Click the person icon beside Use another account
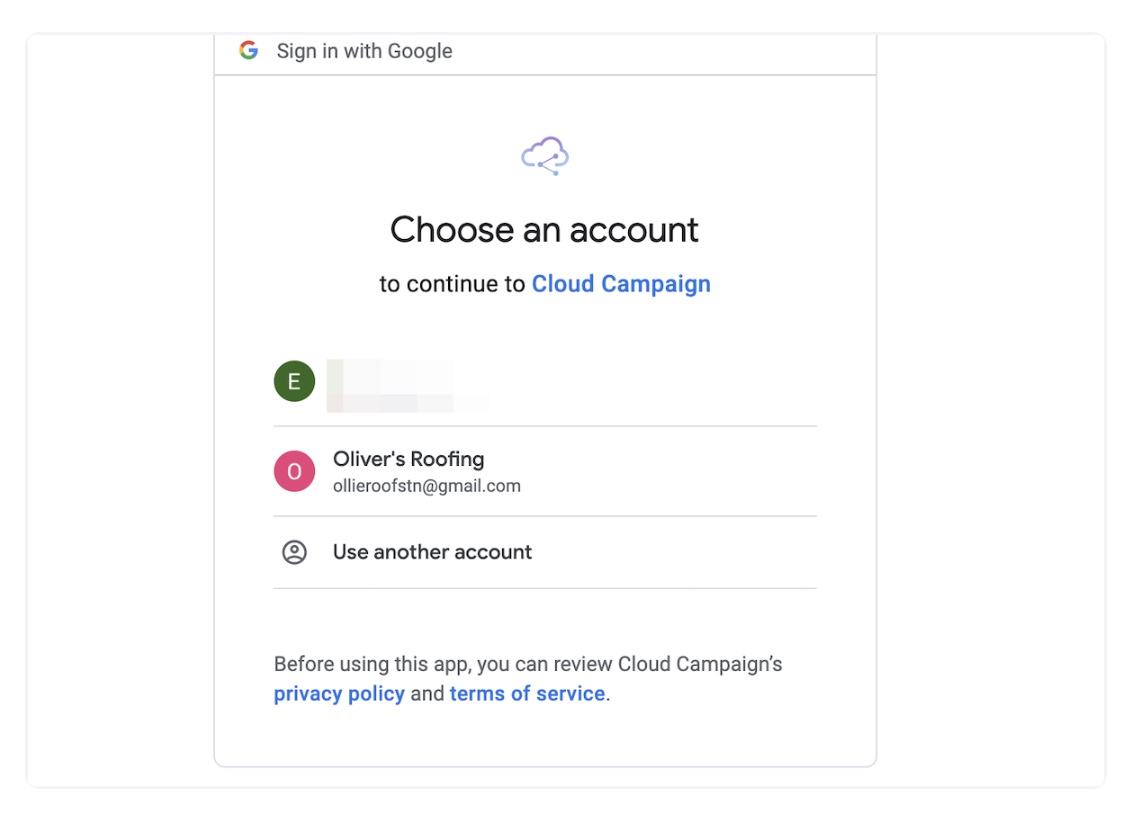 294,552
